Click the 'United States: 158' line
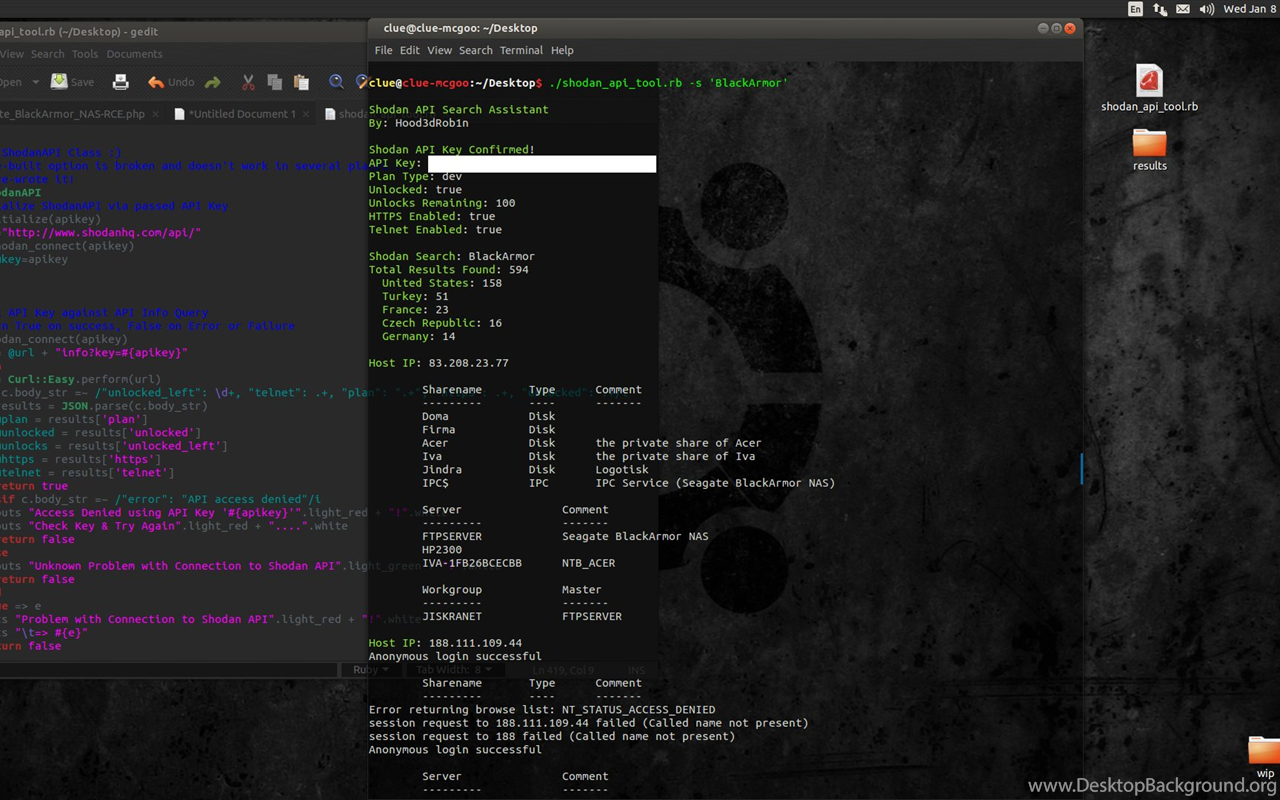 (x=442, y=283)
